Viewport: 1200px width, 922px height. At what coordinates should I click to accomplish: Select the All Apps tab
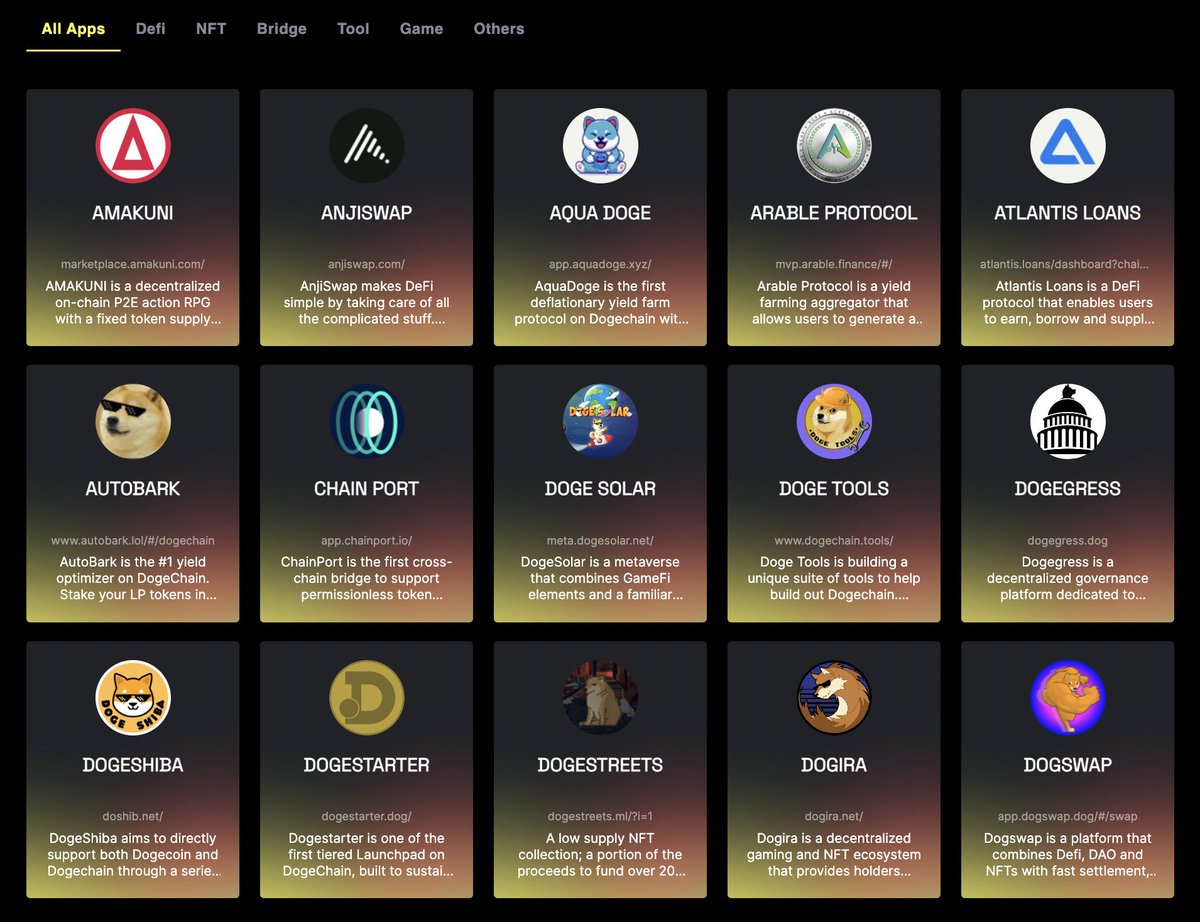point(73,29)
